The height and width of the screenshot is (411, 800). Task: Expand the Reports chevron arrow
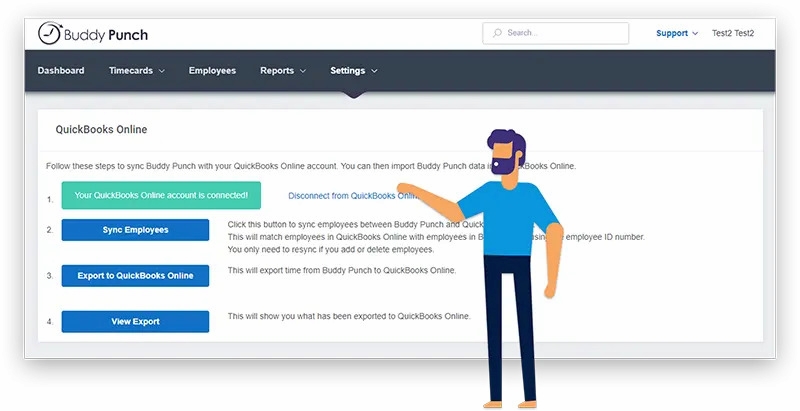point(303,71)
